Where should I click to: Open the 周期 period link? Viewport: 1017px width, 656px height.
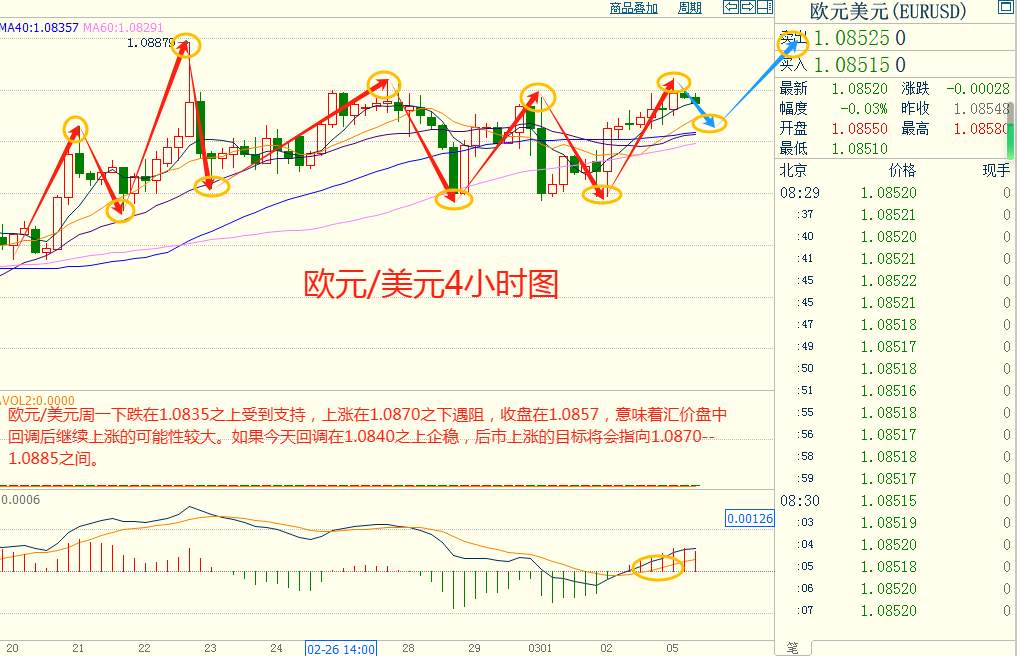pos(689,8)
